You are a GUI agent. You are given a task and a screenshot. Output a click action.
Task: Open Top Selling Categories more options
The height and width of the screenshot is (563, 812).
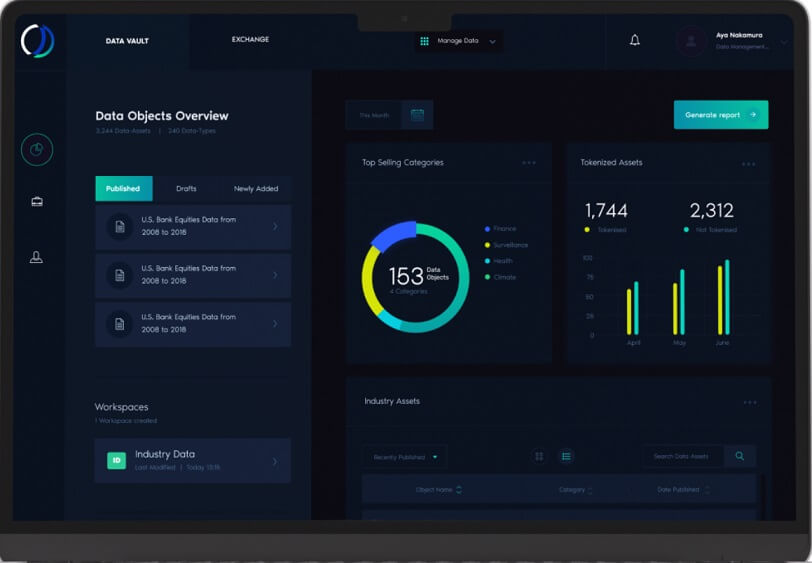pyautogui.click(x=529, y=163)
